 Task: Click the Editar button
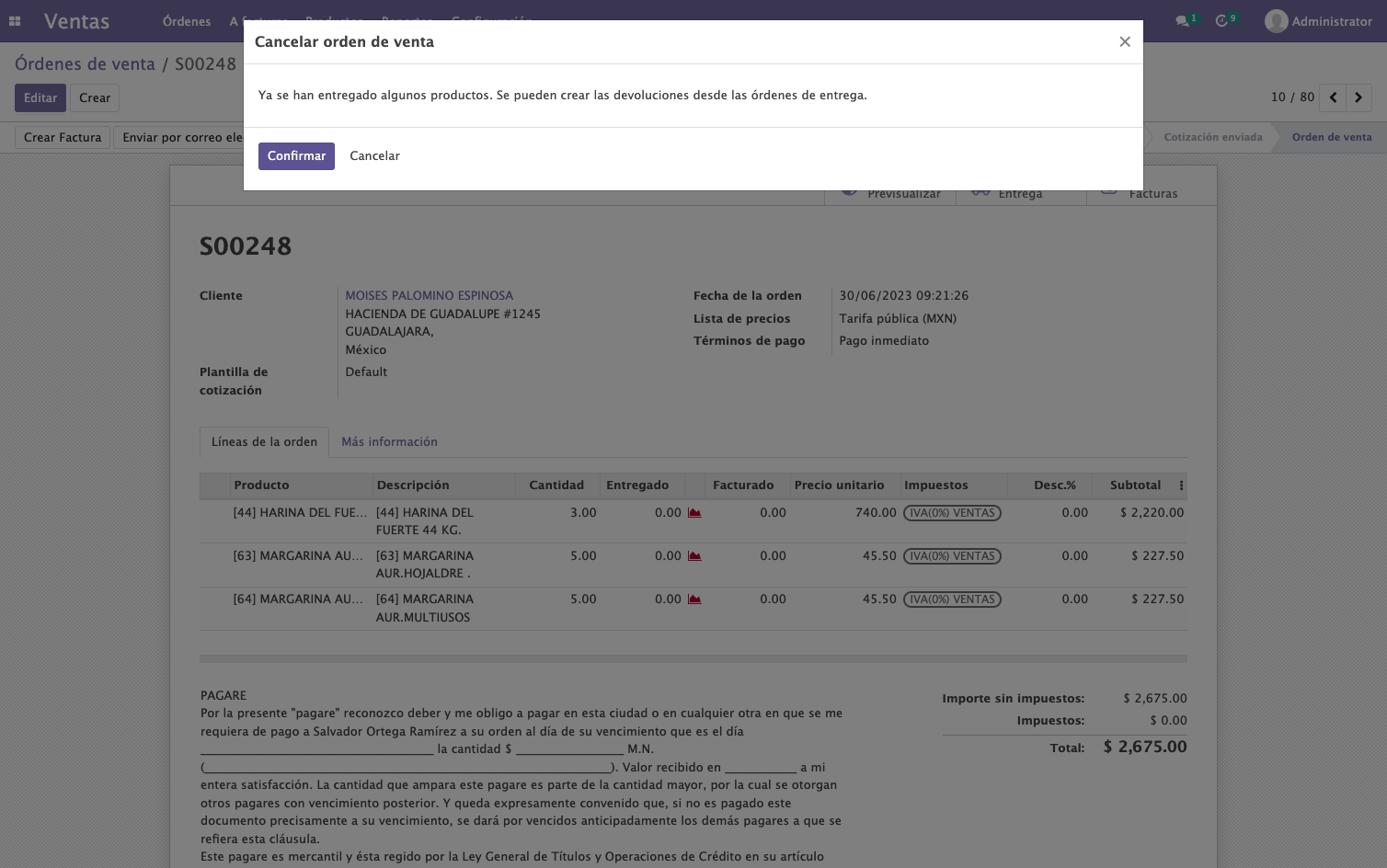point(40,98)
